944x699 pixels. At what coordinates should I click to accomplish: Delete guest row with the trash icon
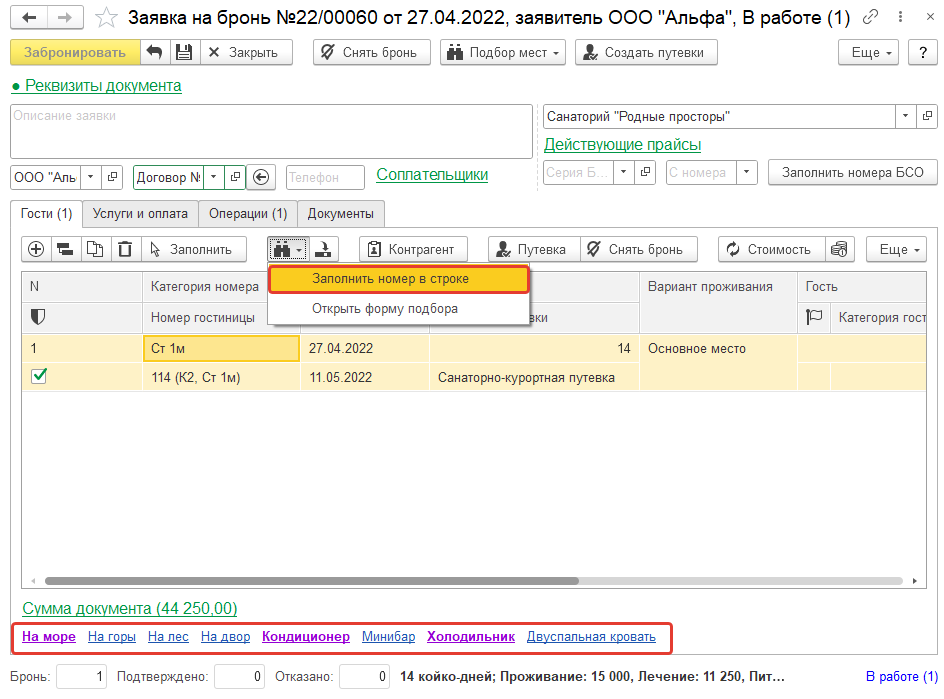[125, 249]
